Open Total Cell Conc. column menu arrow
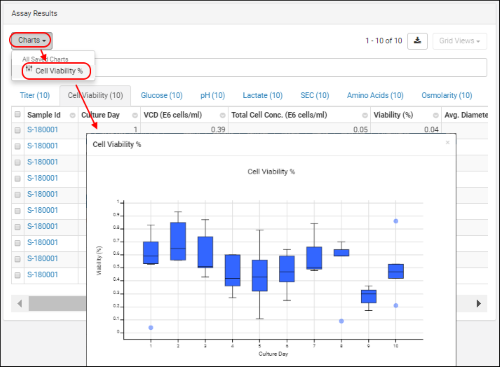Image resolution: width=500 pixels, height=367 pixels. coord(365,115)
